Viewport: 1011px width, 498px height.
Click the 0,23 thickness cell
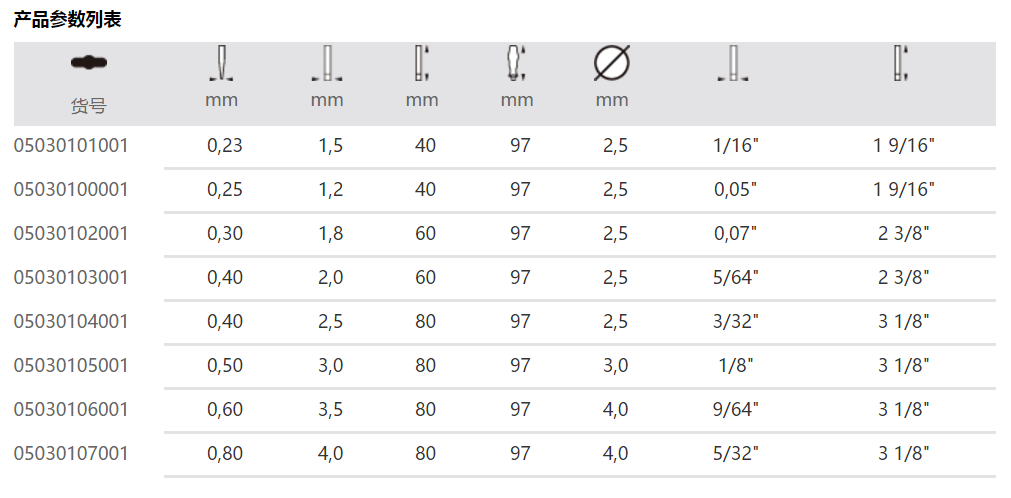tap(225, 146)
